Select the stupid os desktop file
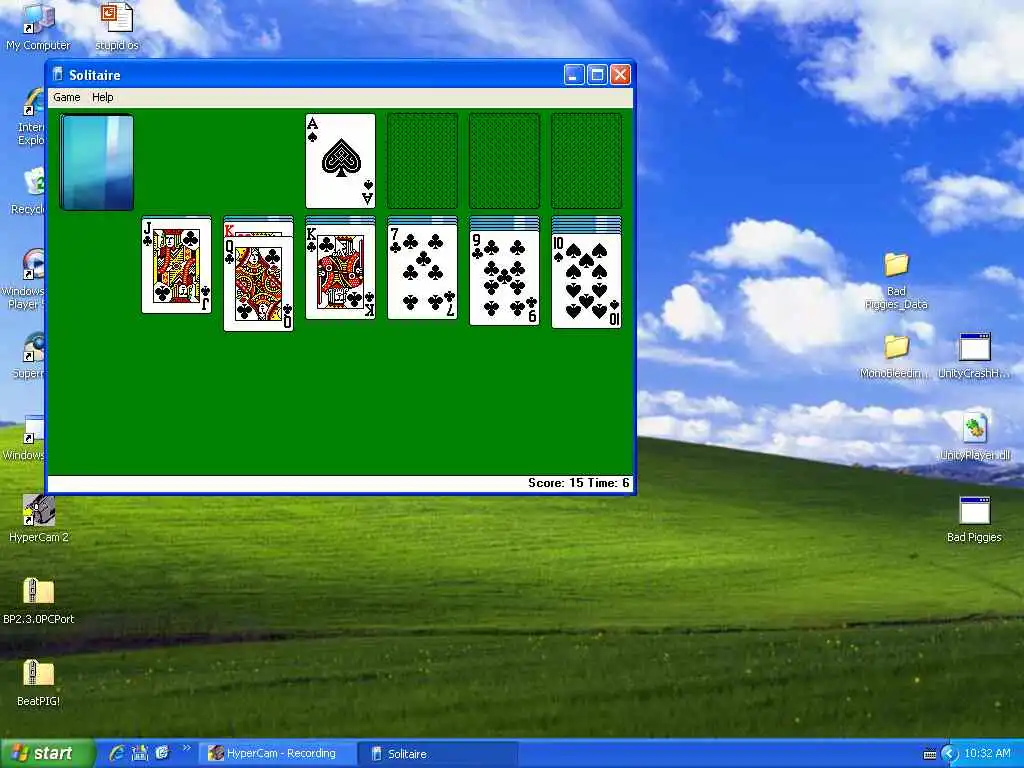This screenshot has width=1024, height=768. (117, 27)
